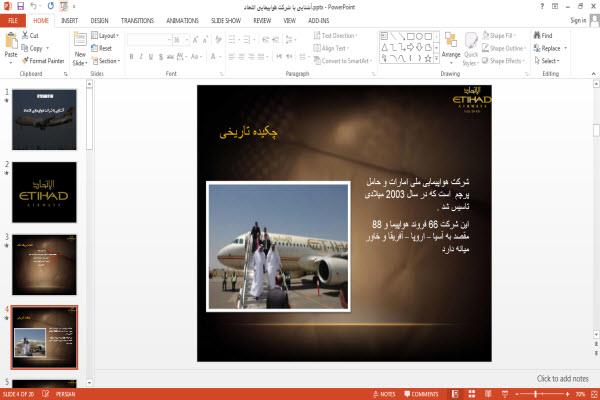The width and height of the screenshot is (600, 400).
Task: Click Convert to SmartArt button
Action: 343,61
